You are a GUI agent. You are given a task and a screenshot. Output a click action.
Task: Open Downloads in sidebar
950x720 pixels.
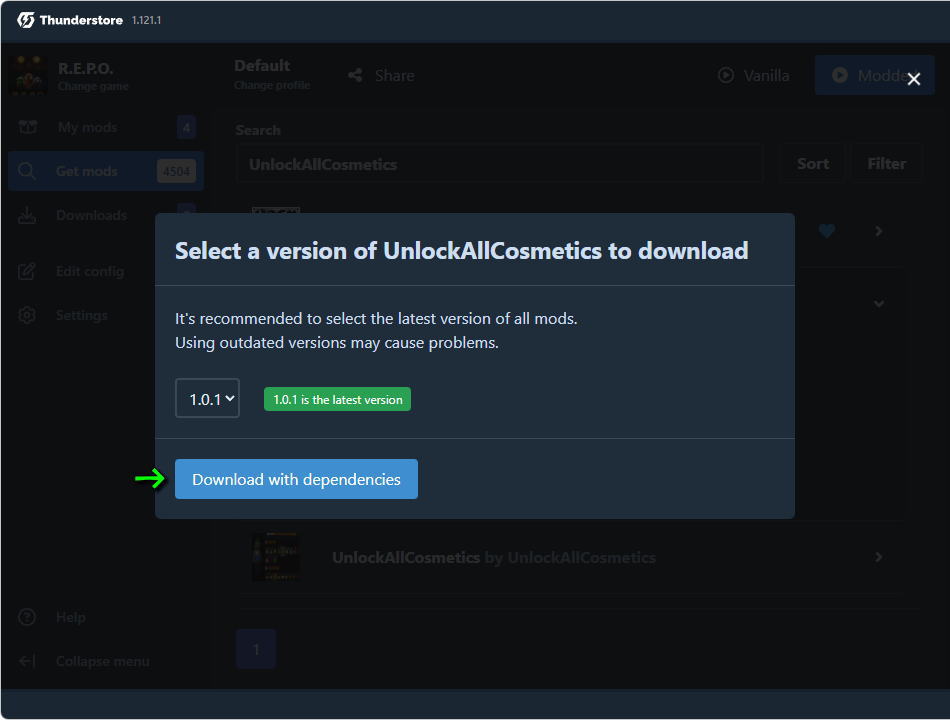coord(106,215)
